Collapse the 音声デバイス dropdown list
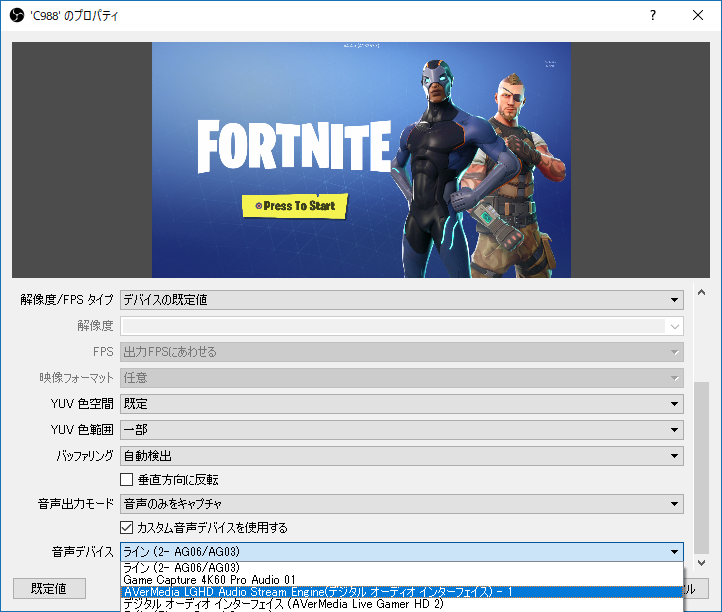722x612 pixels. click(x=402, y=552)
